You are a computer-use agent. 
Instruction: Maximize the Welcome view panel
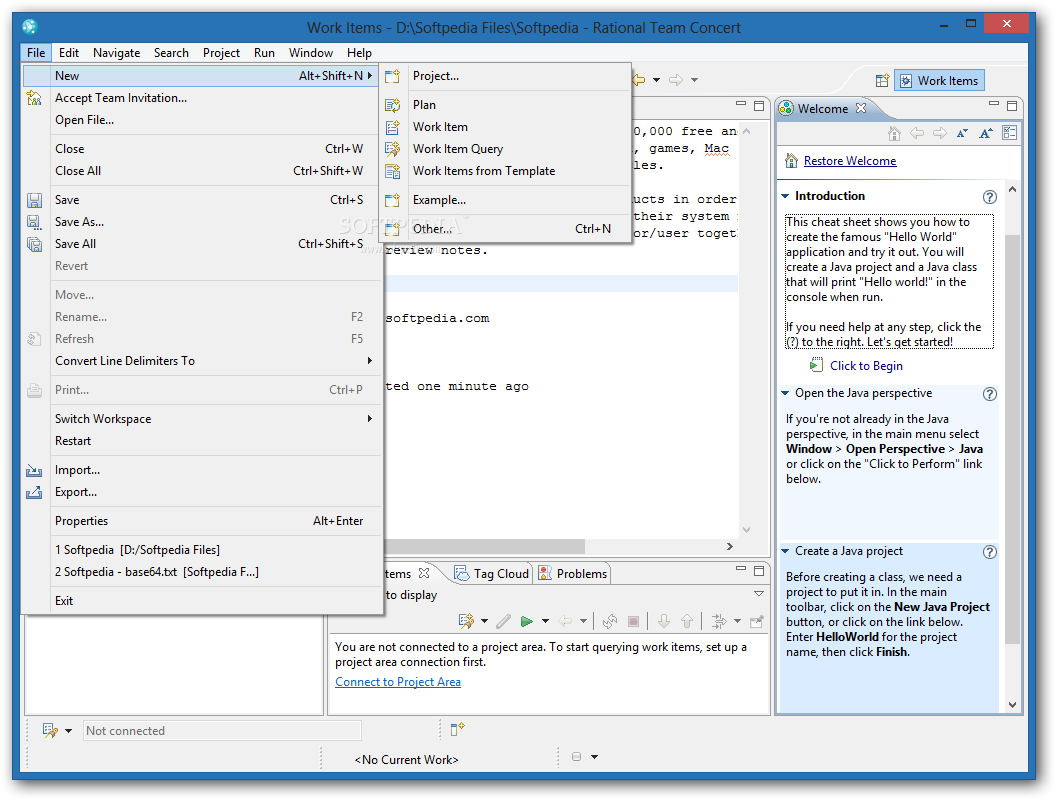coord(1012,106)
